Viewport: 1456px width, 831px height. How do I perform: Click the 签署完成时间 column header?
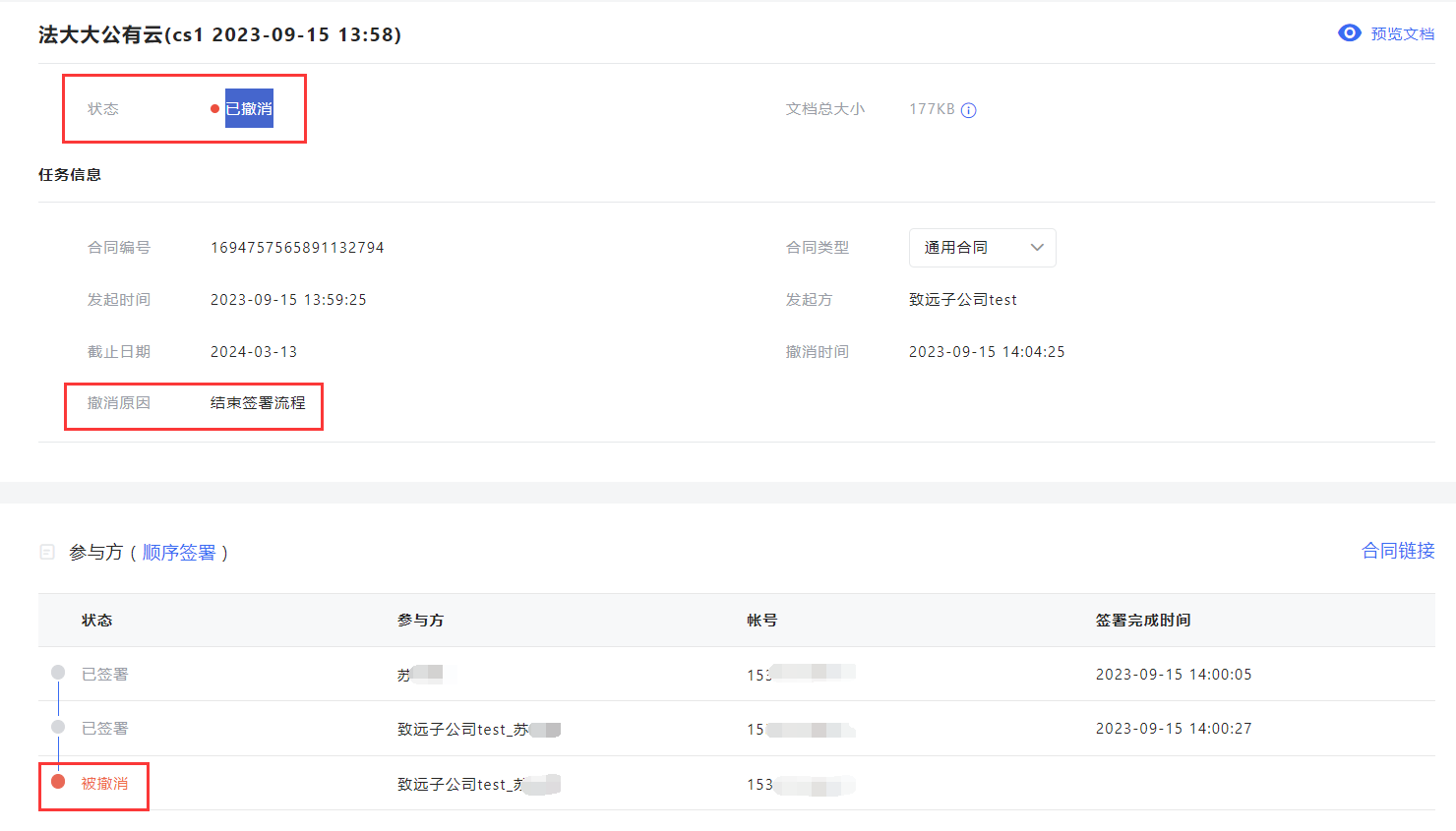1143,621
